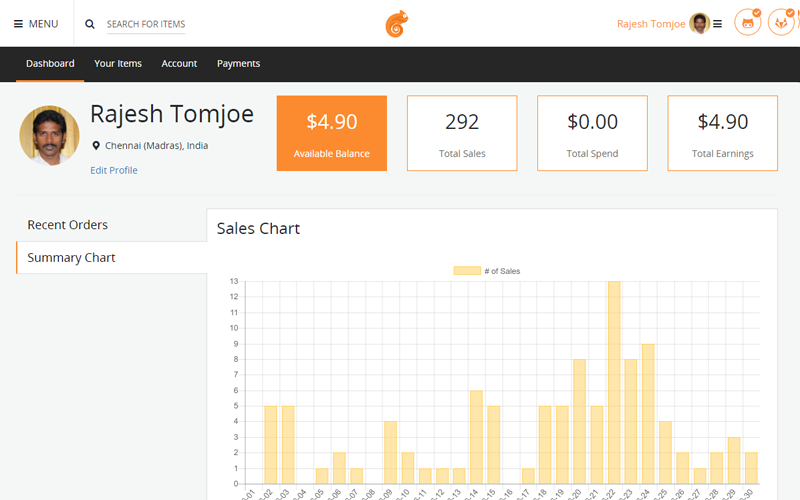800x500 pixels.
Task: Switch to the Dashboard tab
Action: pos(50,64)
